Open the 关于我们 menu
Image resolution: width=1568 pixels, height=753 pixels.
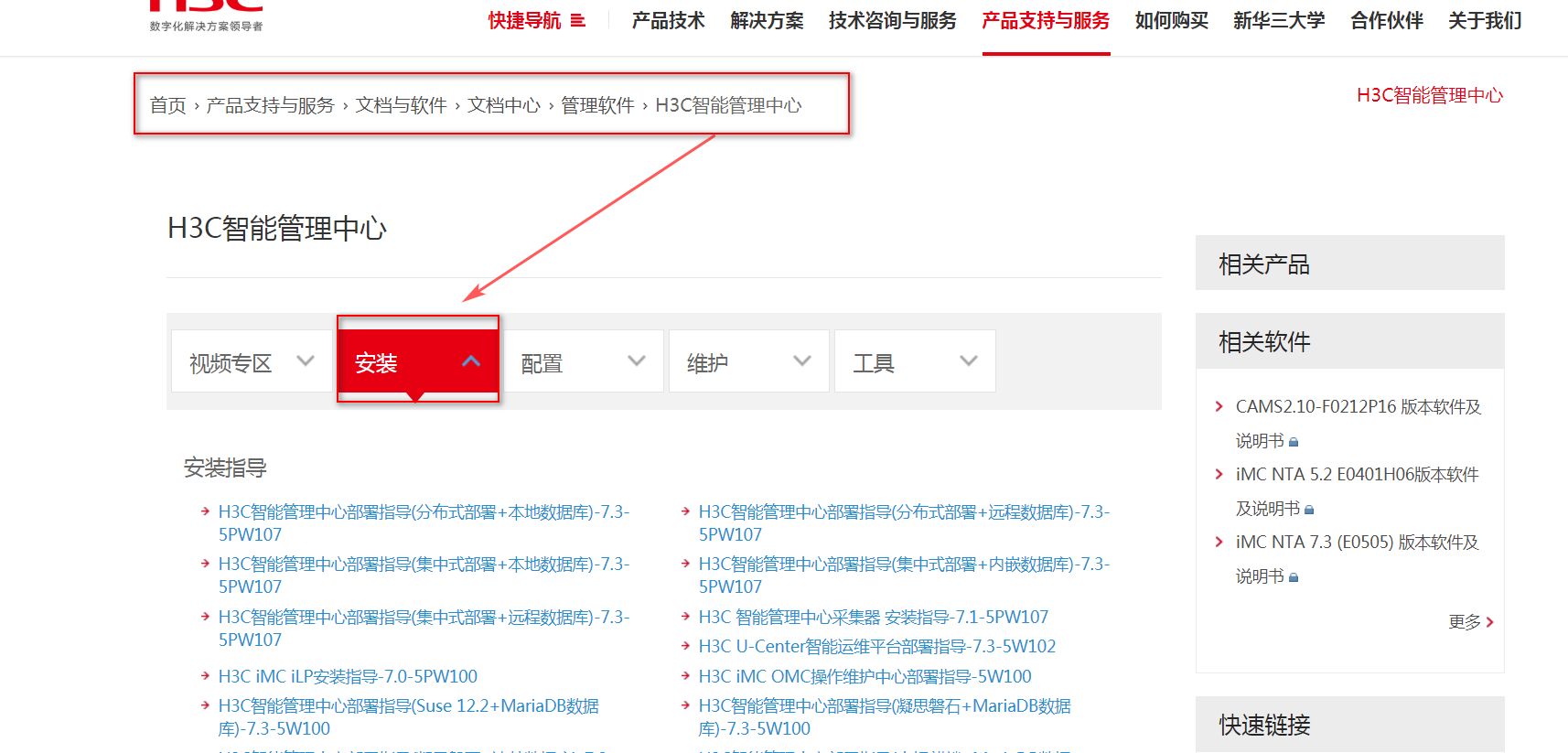(x=1485, y=20)
